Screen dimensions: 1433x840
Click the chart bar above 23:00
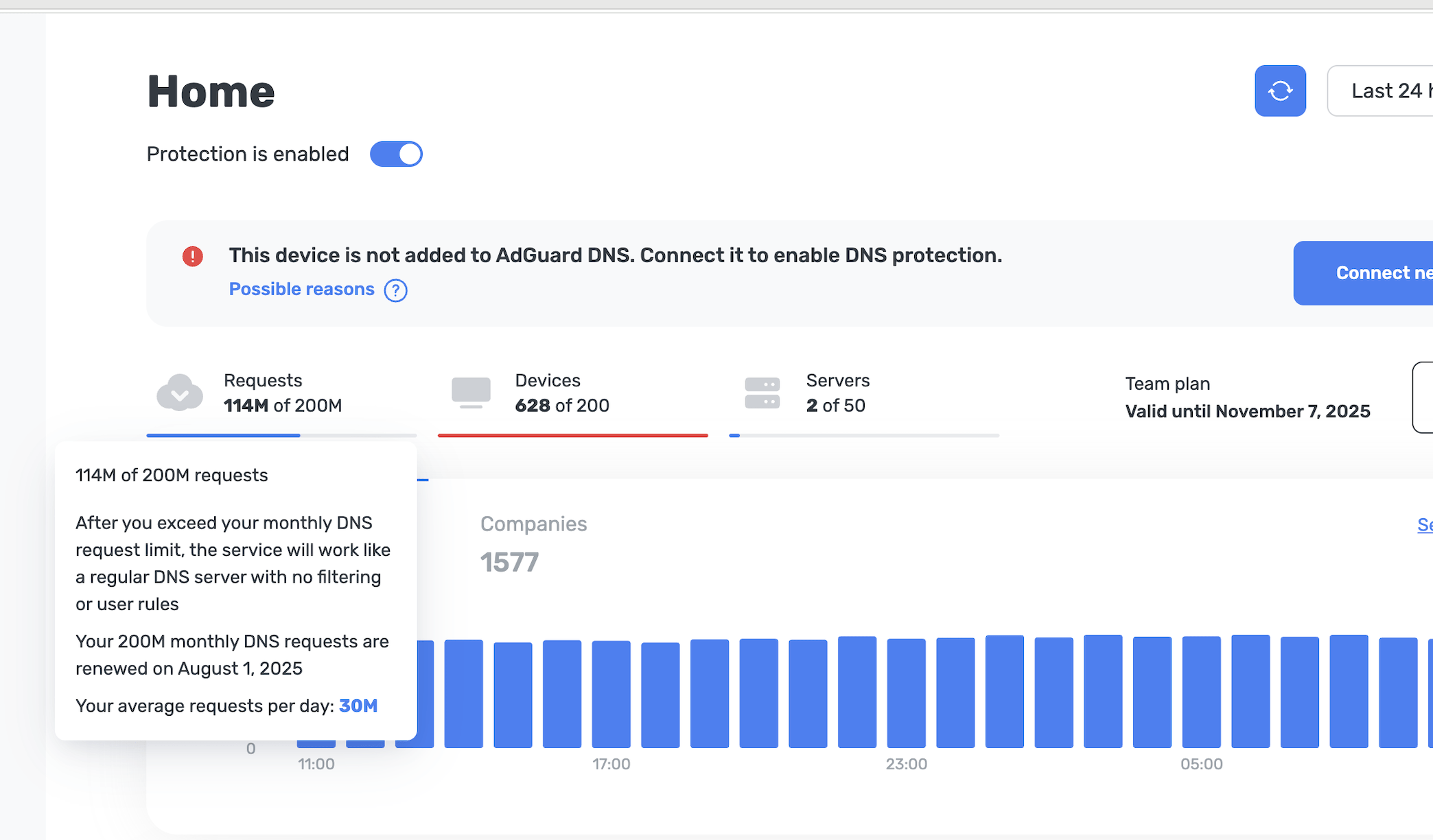pos(906,693)
